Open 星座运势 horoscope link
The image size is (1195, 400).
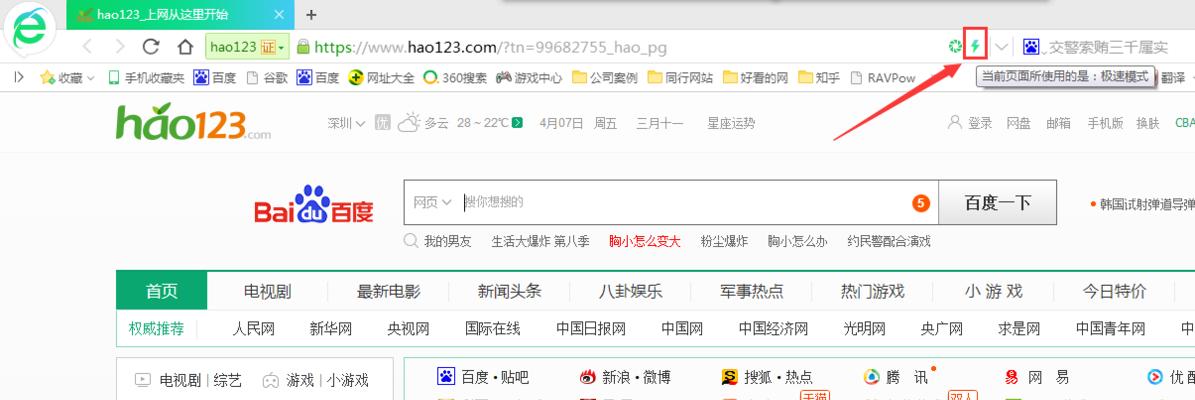click(x=731, y=123)
